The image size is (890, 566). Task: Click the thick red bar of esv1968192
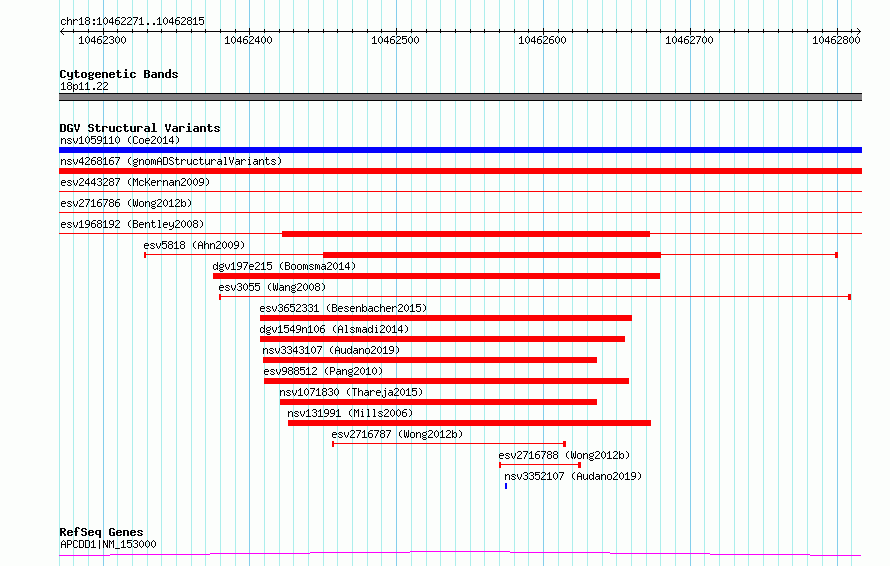click(466, 234)
